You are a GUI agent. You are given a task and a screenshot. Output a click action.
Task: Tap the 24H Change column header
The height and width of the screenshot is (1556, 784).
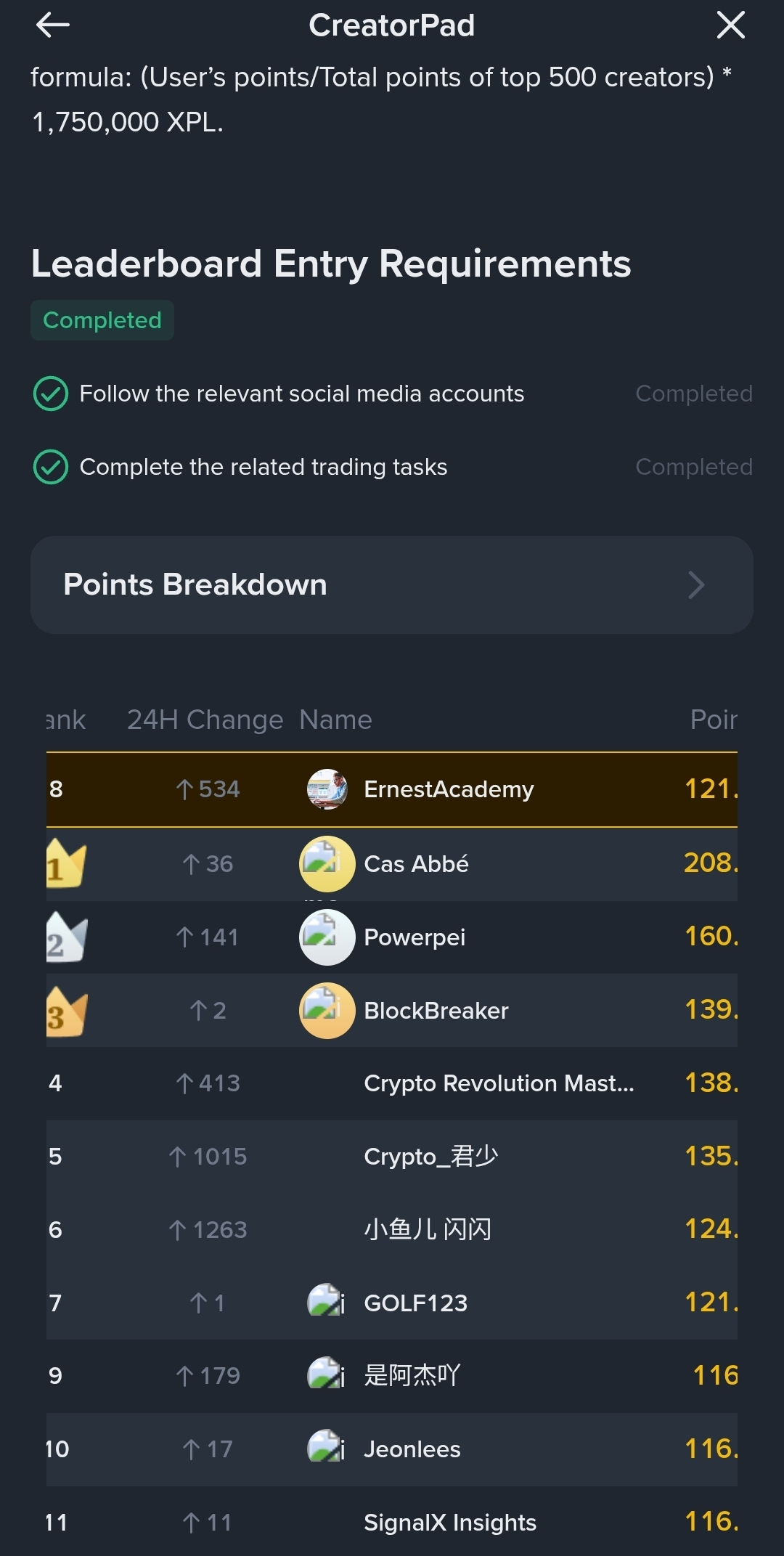tap(205, 720)
